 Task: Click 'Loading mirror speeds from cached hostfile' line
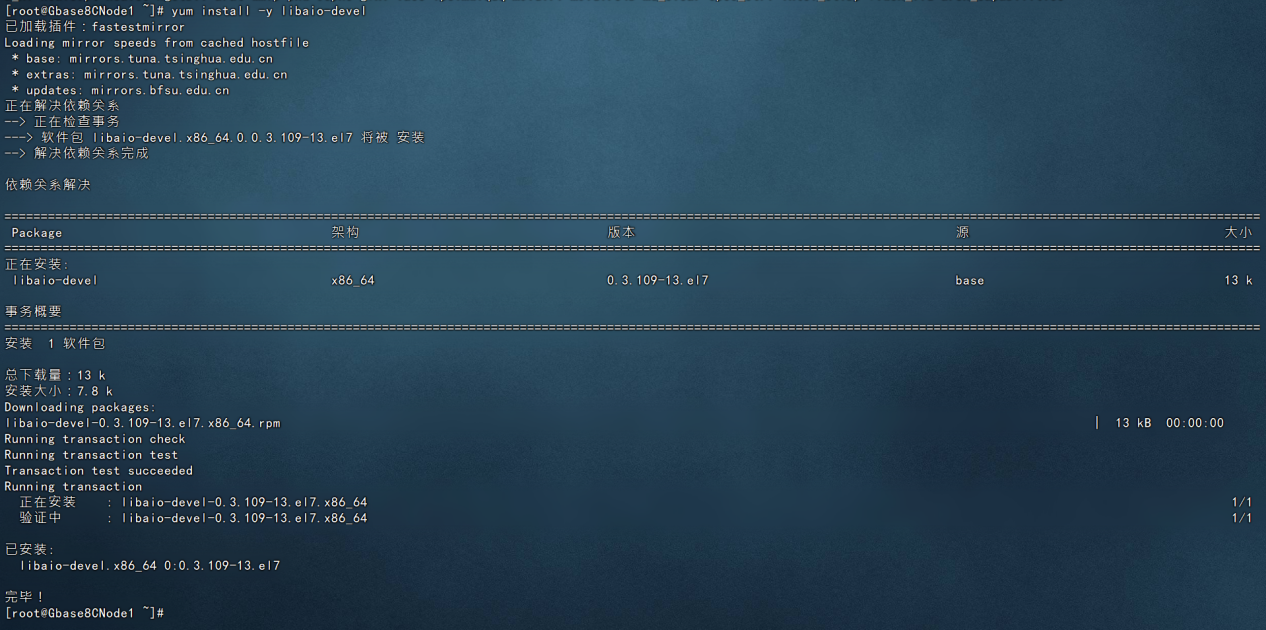(x=157, y=43)
